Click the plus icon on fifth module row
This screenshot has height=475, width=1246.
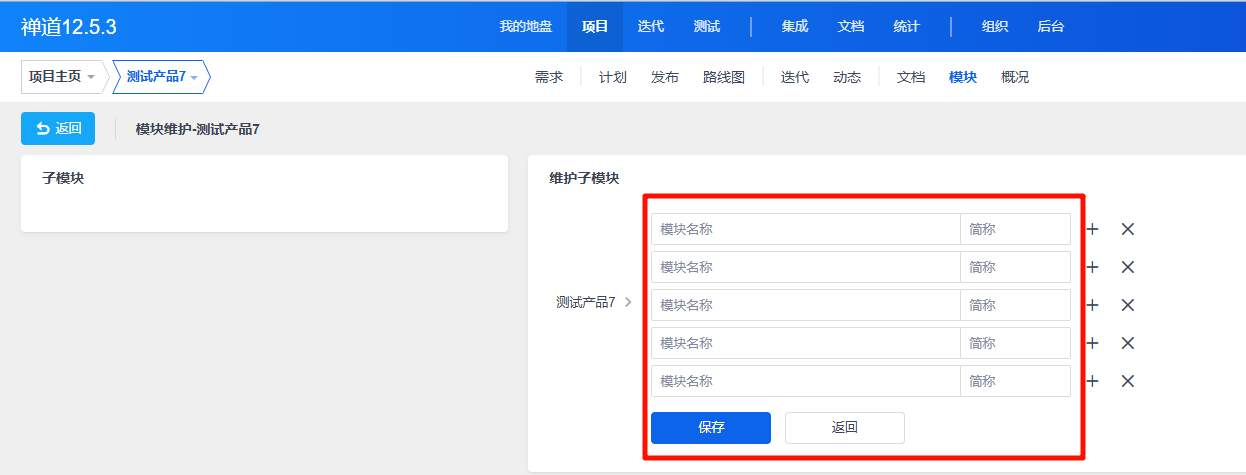[x=1093, y=381]
